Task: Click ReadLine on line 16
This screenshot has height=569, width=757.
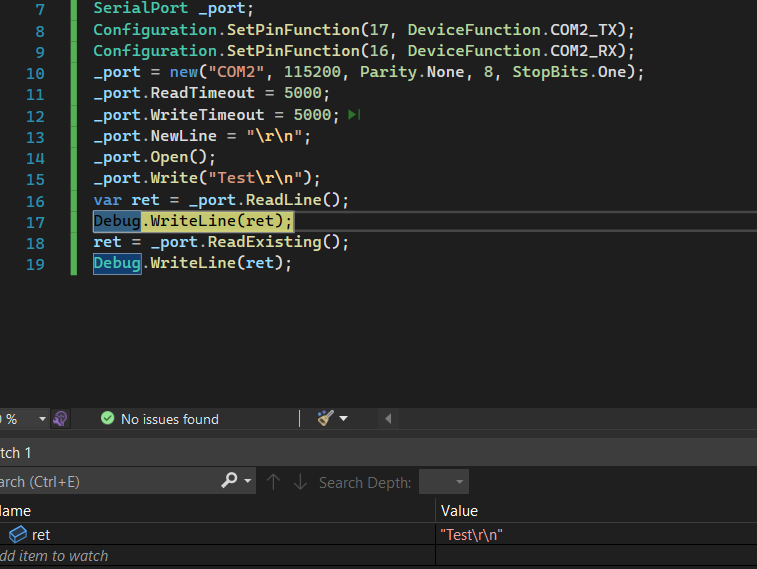Action: [284, 200]
